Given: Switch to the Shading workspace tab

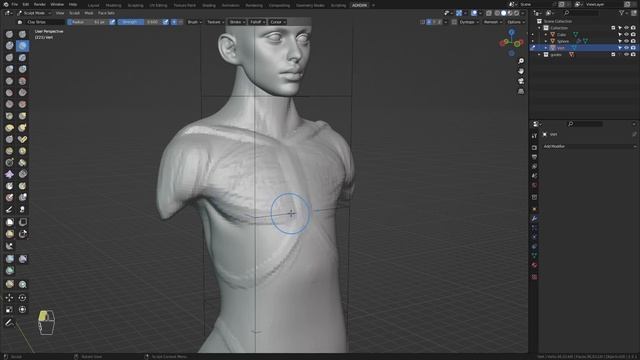Looking at the screenshot, I should click(209, 5).
